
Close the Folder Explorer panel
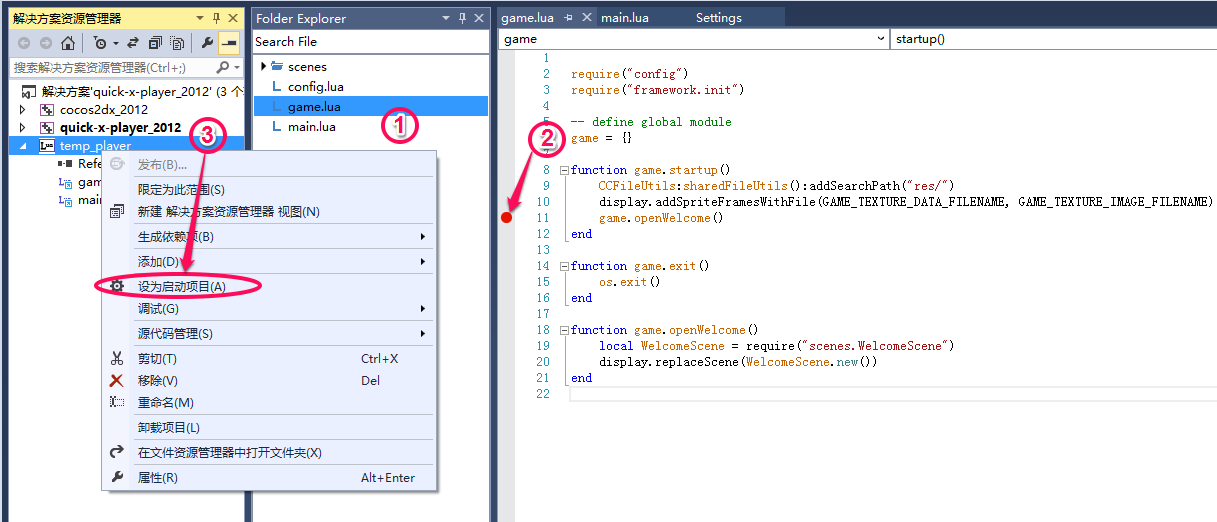coord(478,18)
